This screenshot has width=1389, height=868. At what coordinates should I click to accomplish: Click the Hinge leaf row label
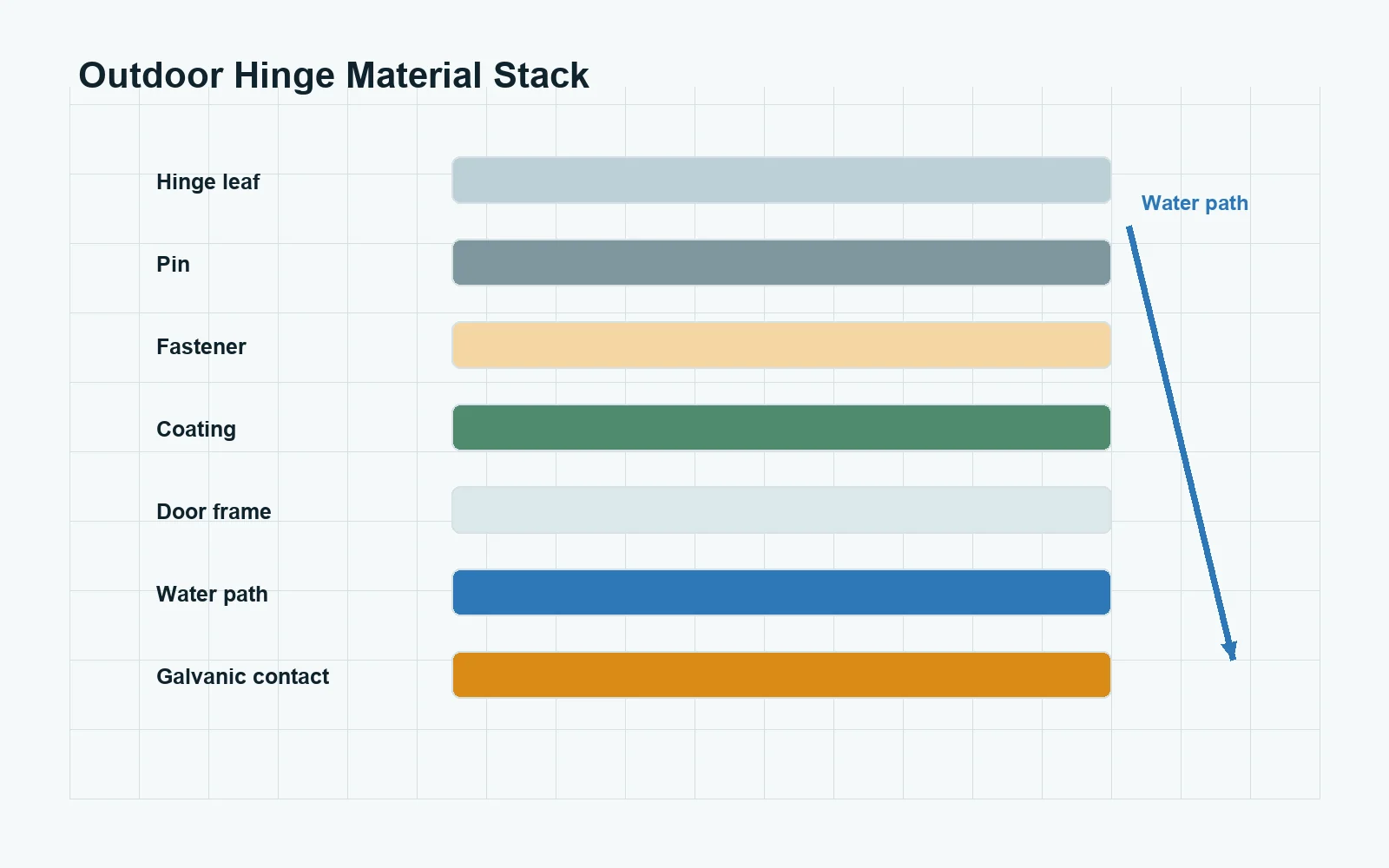pyautogui.click(x=207, y=182)
